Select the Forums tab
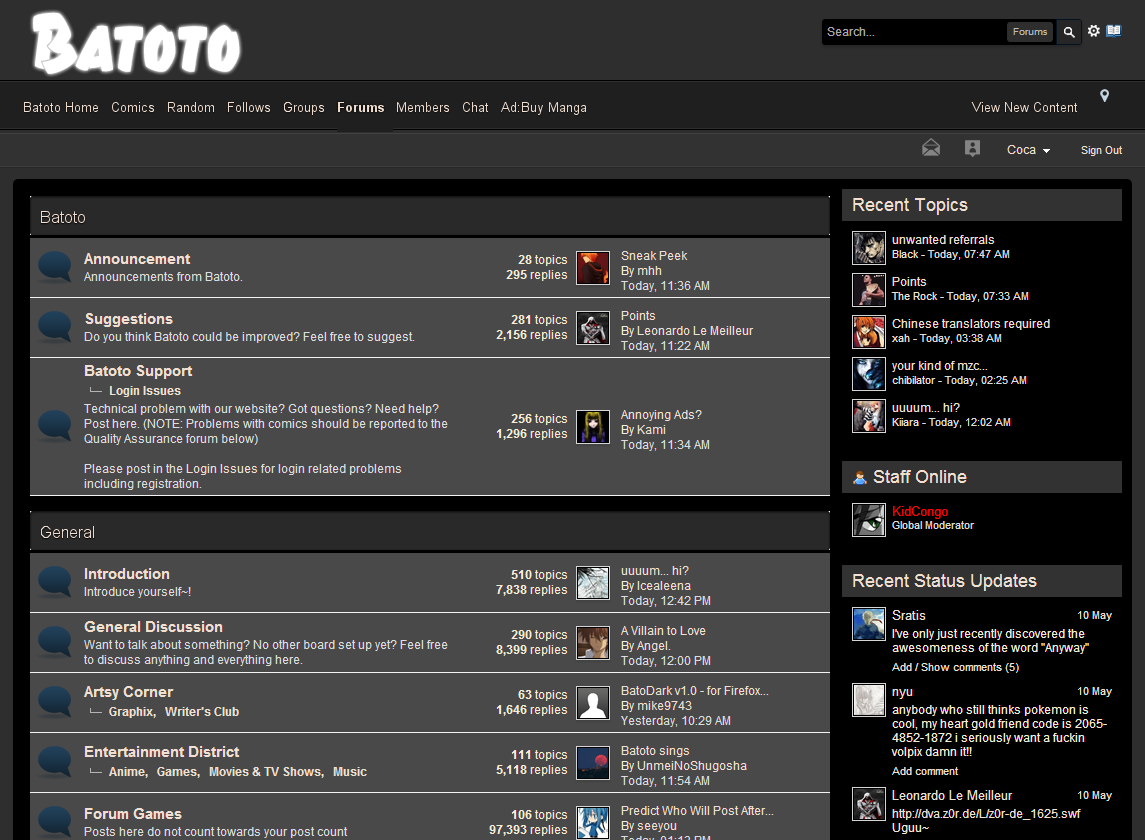Screen dimensions: 1145x840 point(361,107)
